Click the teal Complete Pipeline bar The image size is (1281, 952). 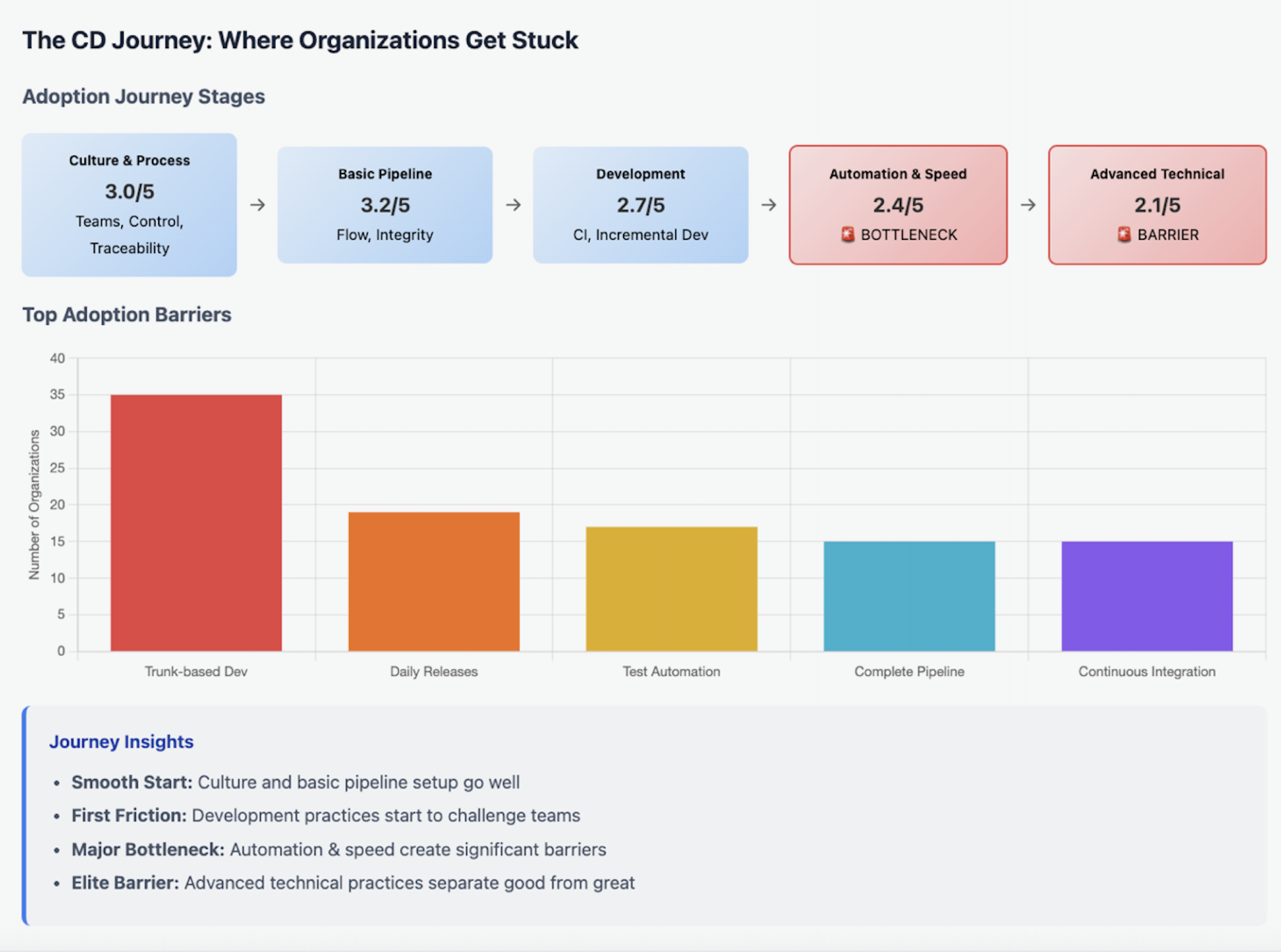(x=909, y=596)
